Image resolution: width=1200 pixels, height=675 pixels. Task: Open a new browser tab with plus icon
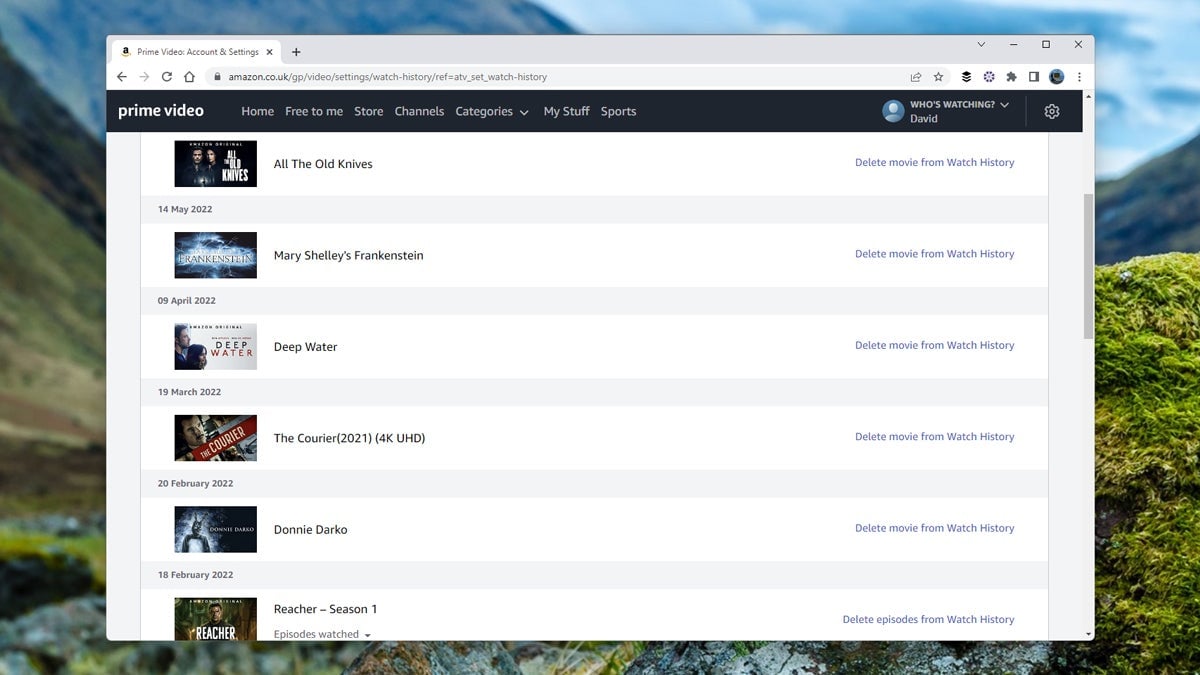pyautogui.click(x=296, y=51)
